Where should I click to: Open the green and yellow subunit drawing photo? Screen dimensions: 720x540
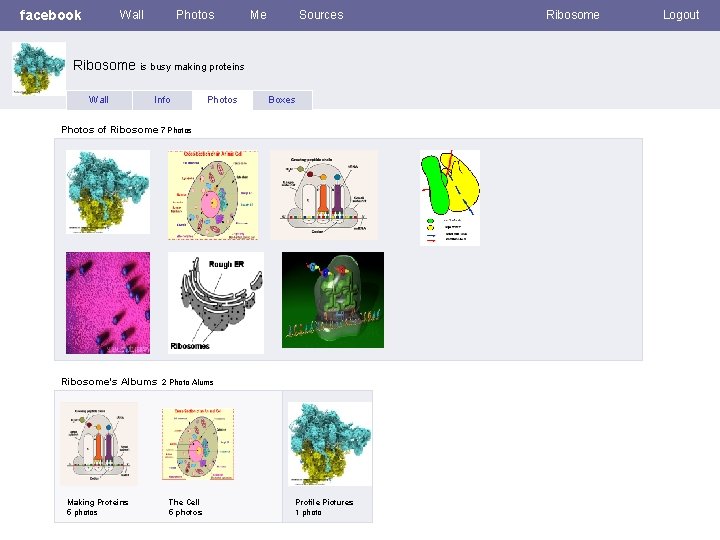pyautogui.click(x=450, y=198)
